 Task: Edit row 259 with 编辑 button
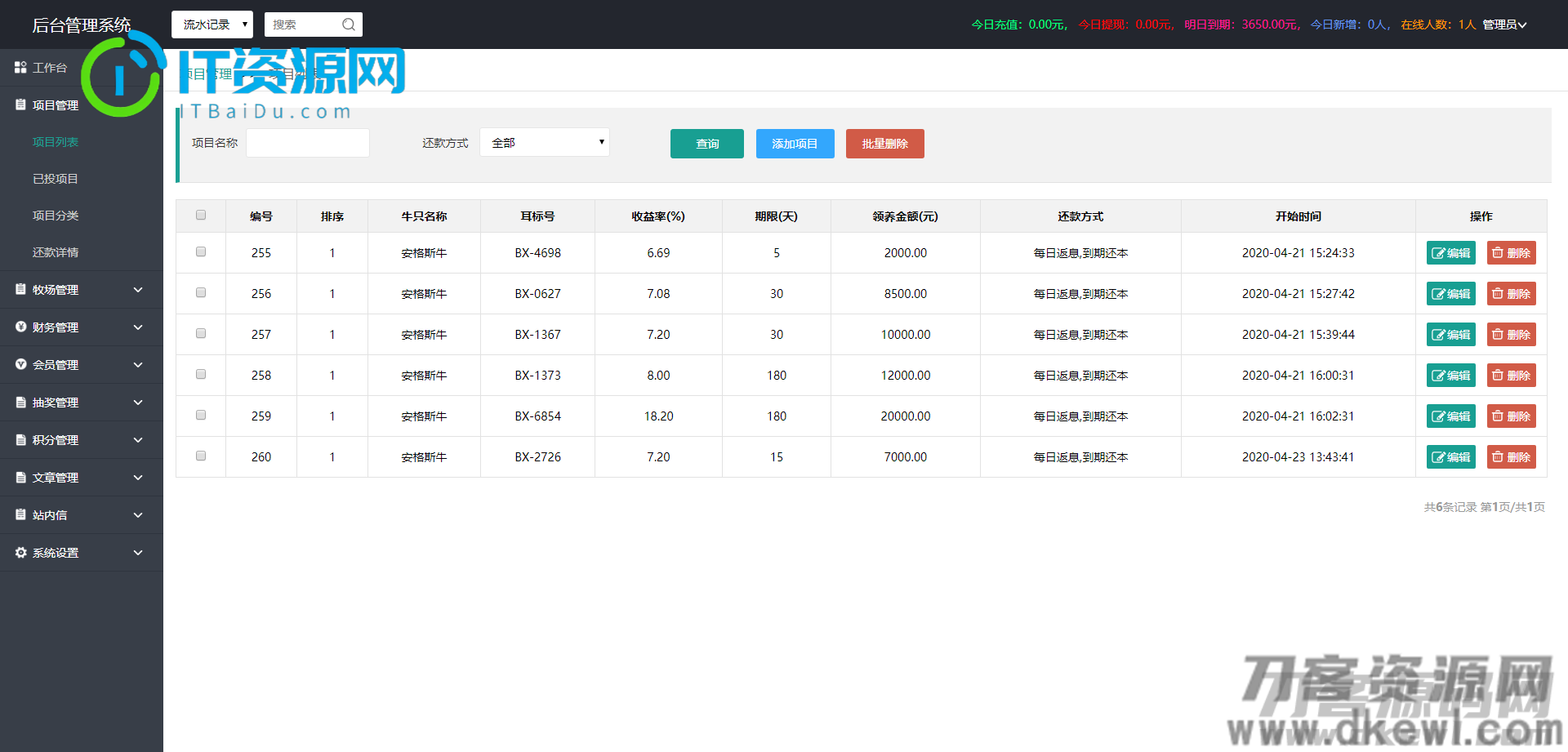pyautogui.click(x=1451, y=416)
